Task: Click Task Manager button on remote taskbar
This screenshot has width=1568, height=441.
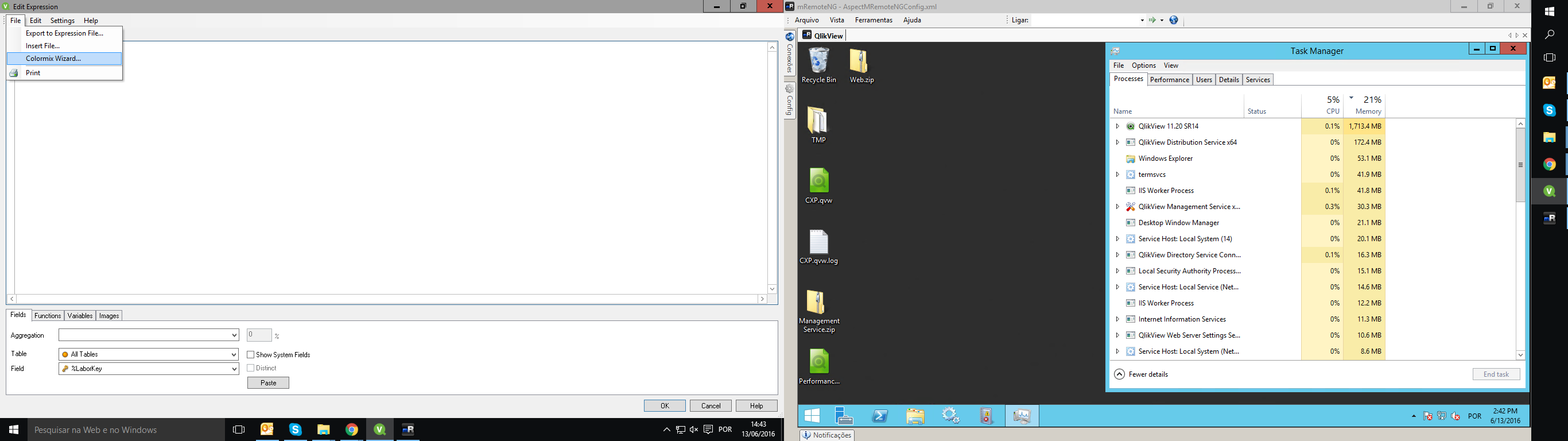Action: 1022,416
